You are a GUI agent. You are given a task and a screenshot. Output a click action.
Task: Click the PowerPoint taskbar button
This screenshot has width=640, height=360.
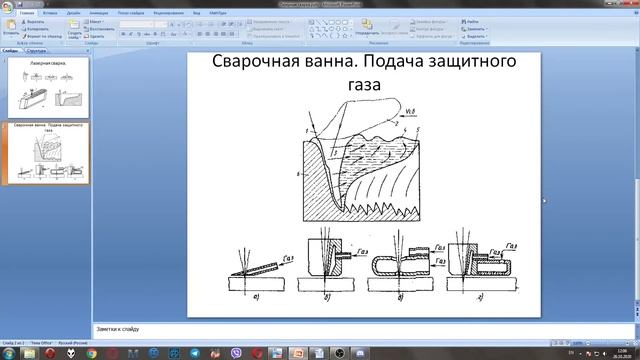pos(298,353)
